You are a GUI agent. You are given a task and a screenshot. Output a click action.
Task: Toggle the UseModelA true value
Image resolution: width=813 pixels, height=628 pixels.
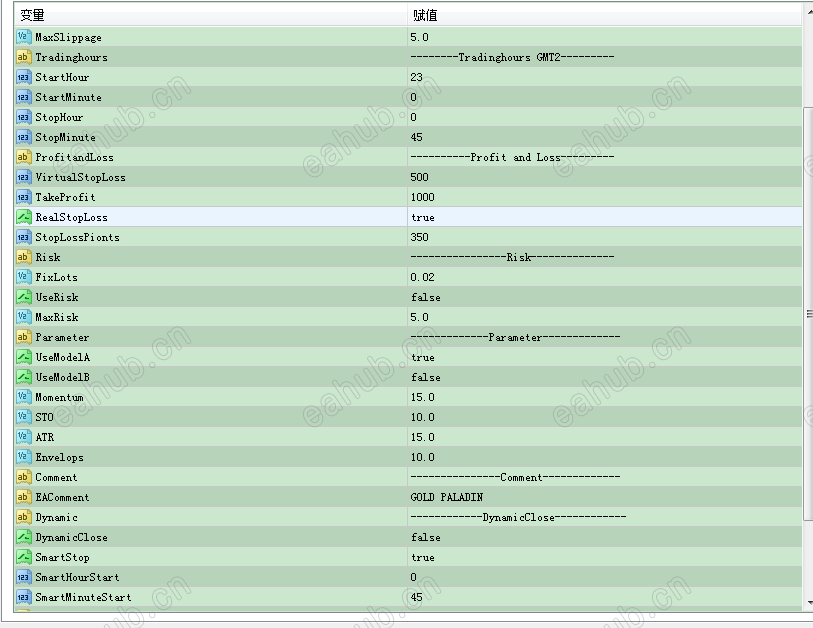422,357
